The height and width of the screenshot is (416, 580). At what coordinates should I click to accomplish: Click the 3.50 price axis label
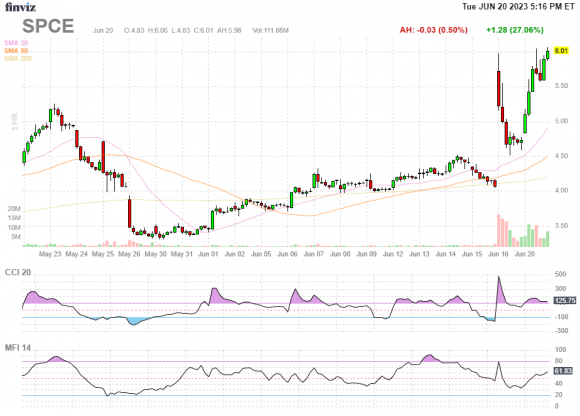(x=561, y=226)
